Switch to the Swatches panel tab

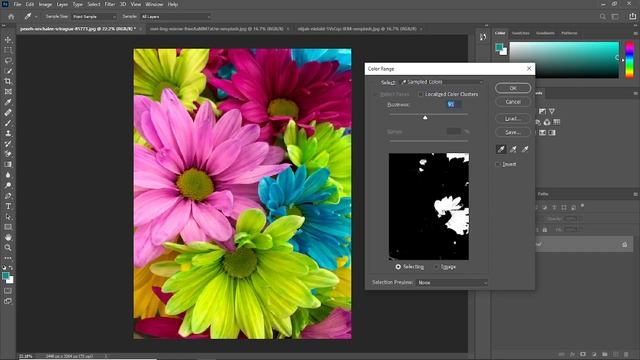coord(520,33)
